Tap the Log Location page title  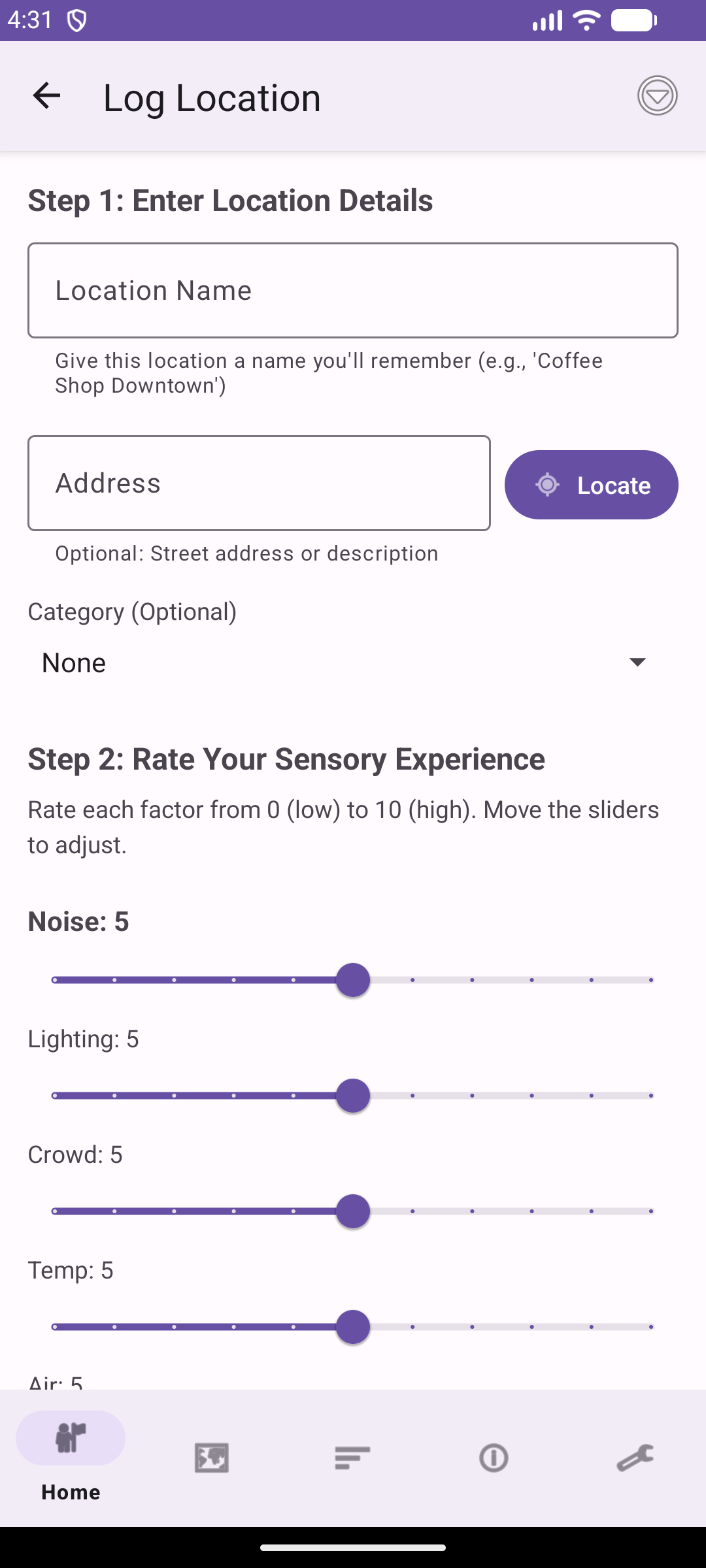click(x=212, y=98)
